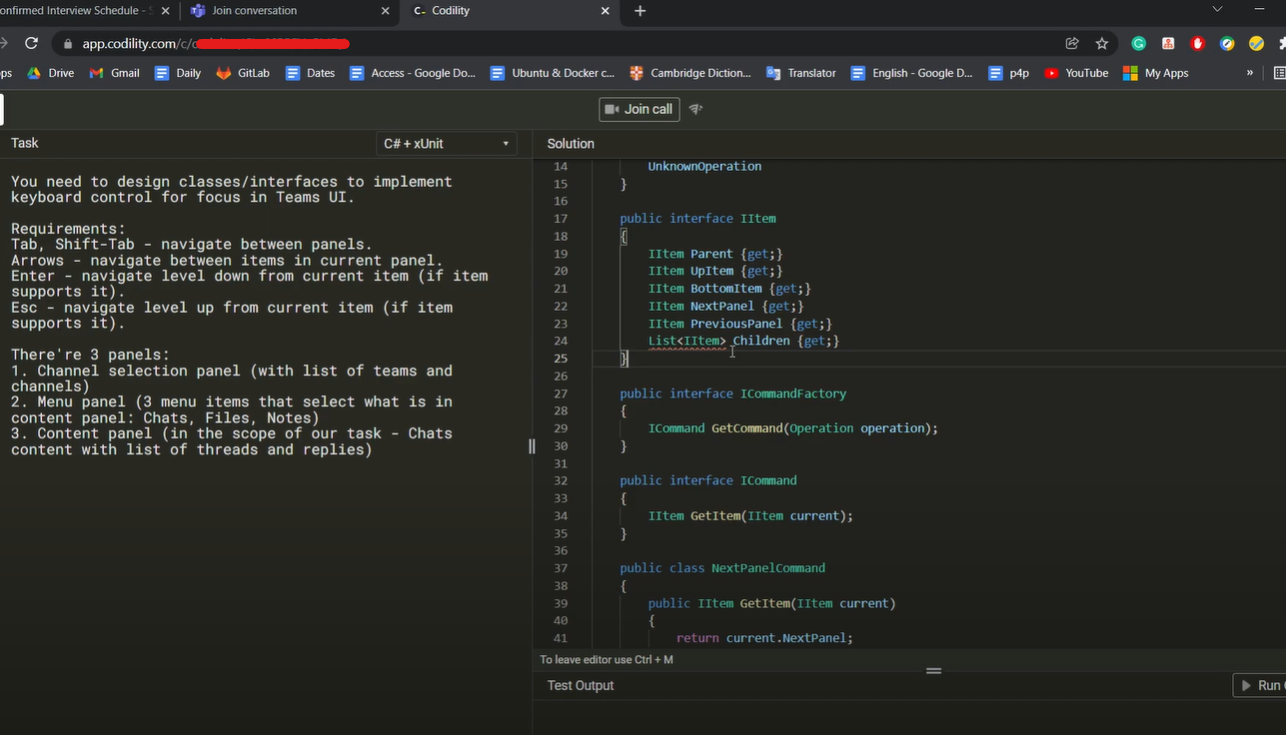The height and width of the screenshot is (735, 1286).
Task: Click the blue-yellow pencil circle extension icon
Action: (1227, 44)
